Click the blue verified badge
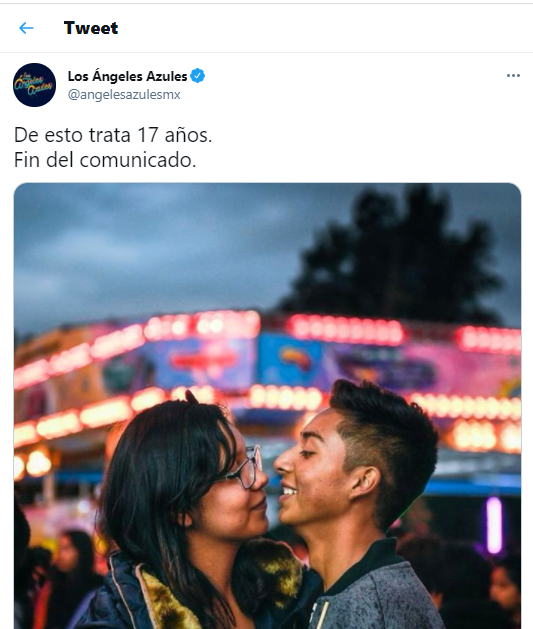 click(x=197, y=76)
